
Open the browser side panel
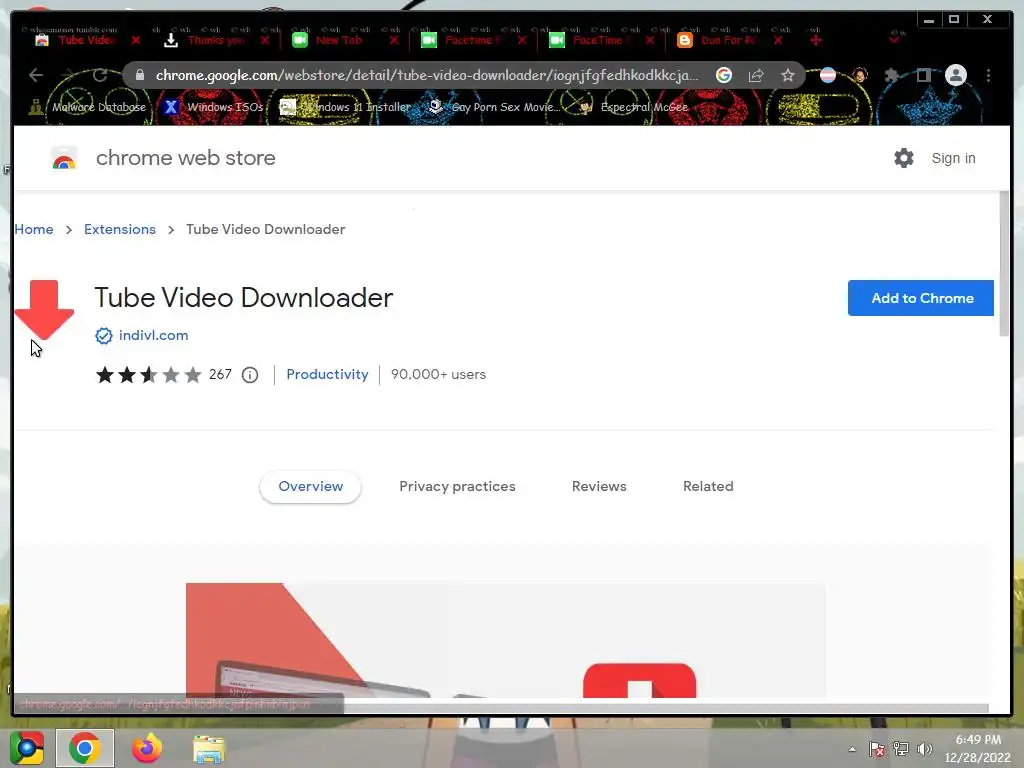click(x=923, y=75)
